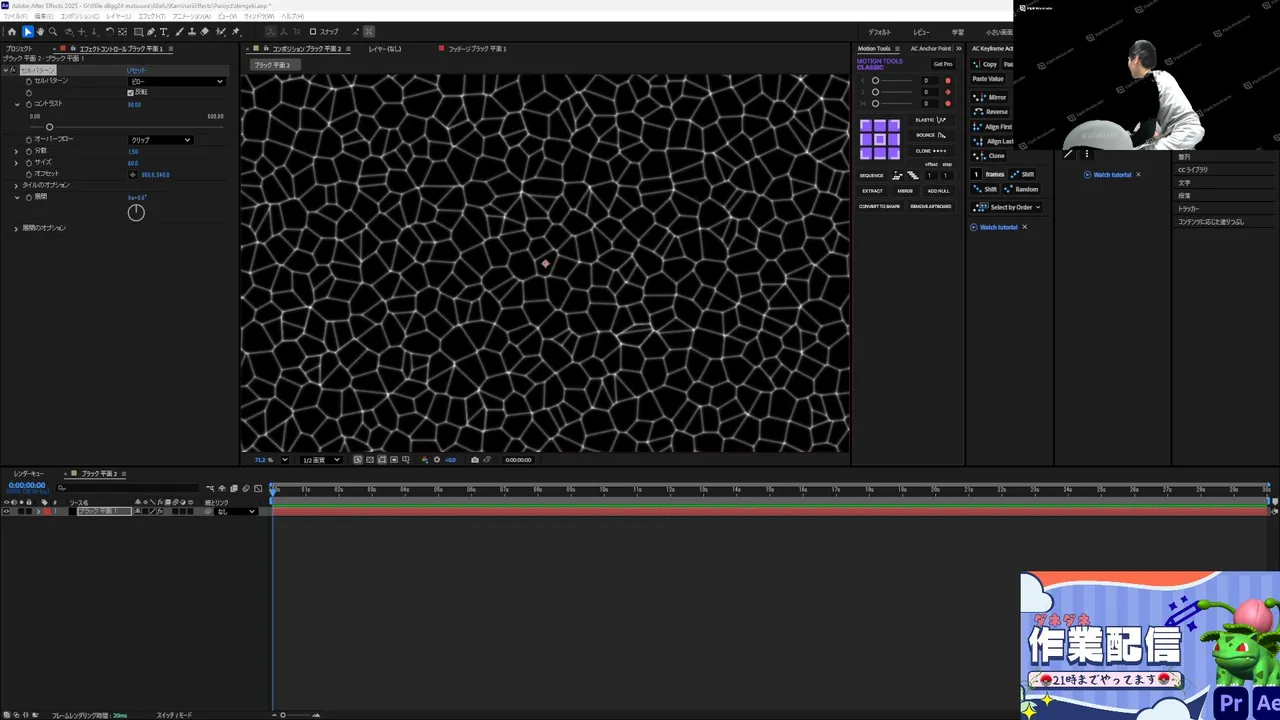
Task: Select the Home icon in toolbar
Action: (12, 32)
